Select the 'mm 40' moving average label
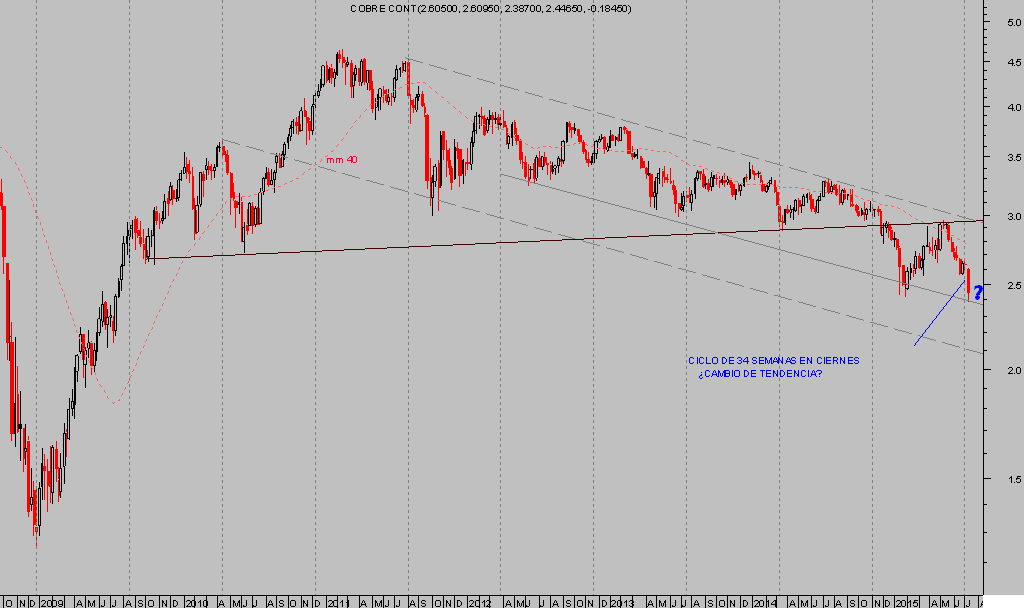 (341, 160)
